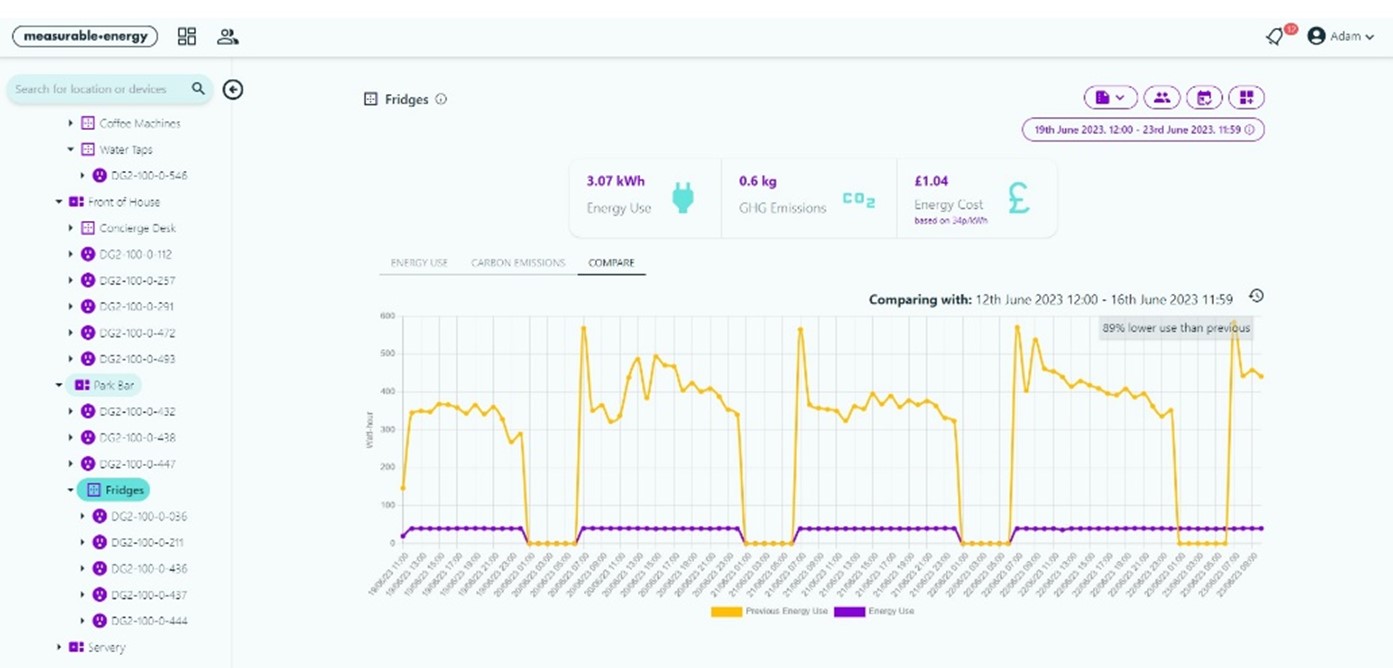Collapse sidebar with back arrow icon

pos(233,90)
